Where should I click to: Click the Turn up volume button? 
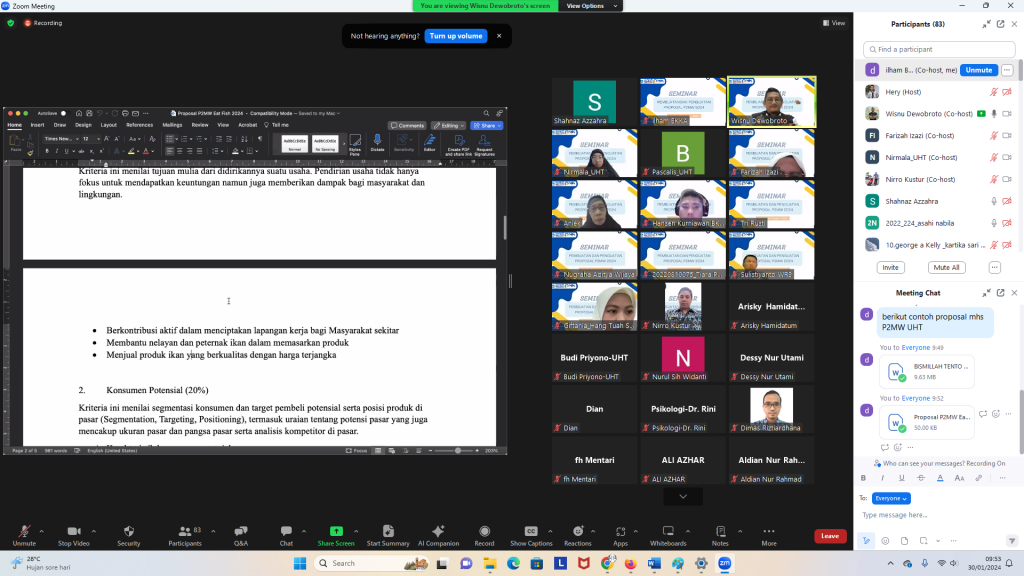pos(456,36)
